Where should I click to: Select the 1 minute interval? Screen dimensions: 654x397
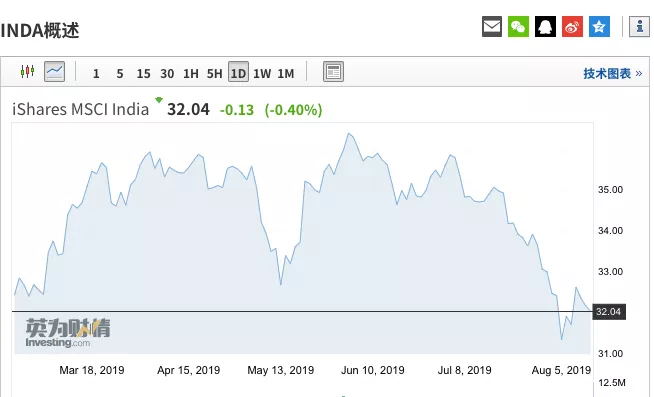[96, 73]
